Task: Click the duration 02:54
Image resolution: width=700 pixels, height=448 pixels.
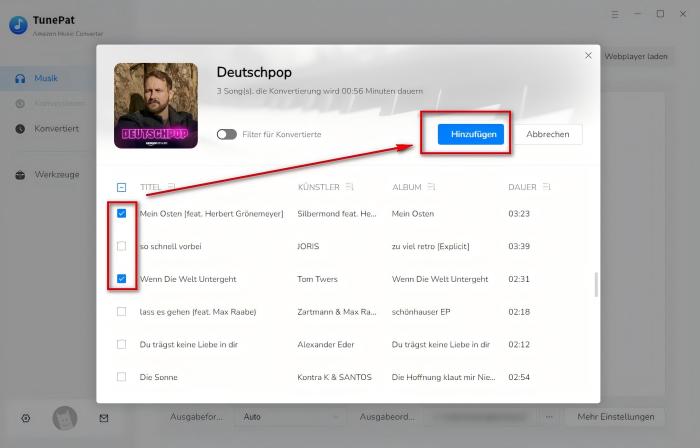Action: 519,377
